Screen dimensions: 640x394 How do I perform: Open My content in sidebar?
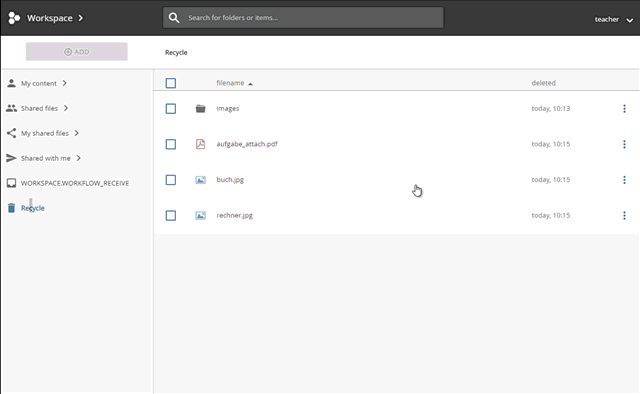[39, 83]
